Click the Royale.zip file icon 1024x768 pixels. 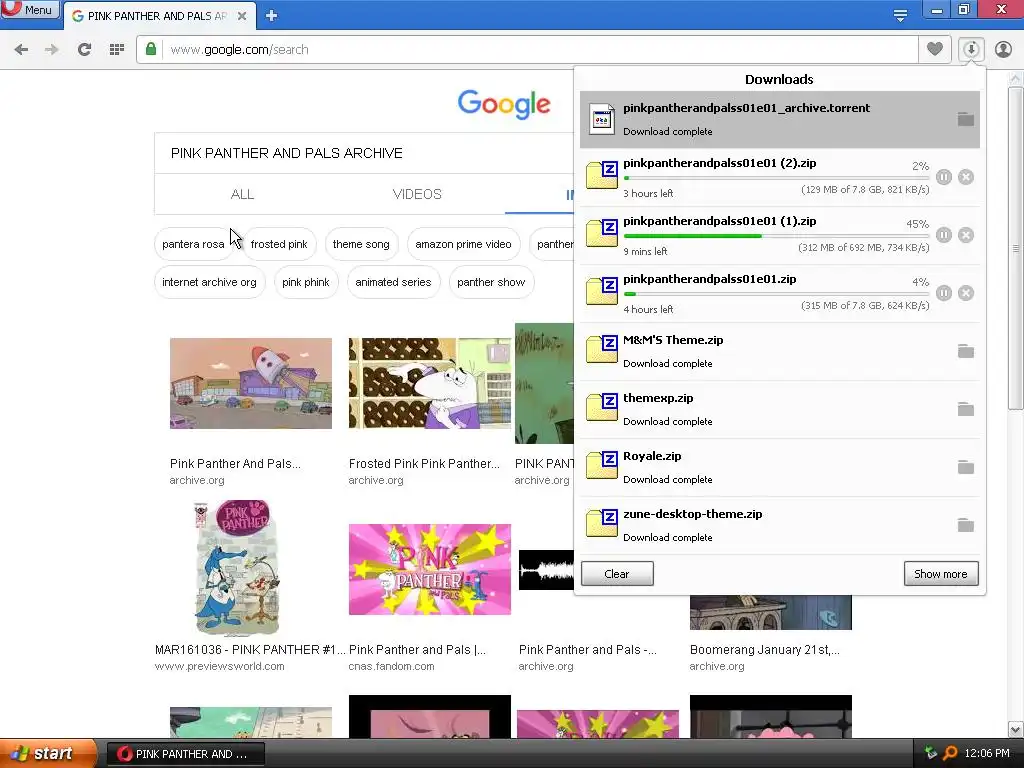click(601, 465)
